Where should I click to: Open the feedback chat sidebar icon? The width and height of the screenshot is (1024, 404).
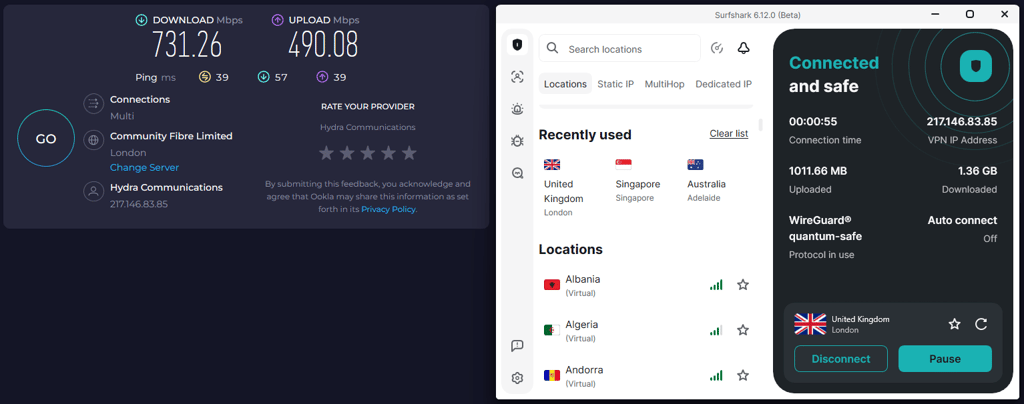(x=517, y=346)
